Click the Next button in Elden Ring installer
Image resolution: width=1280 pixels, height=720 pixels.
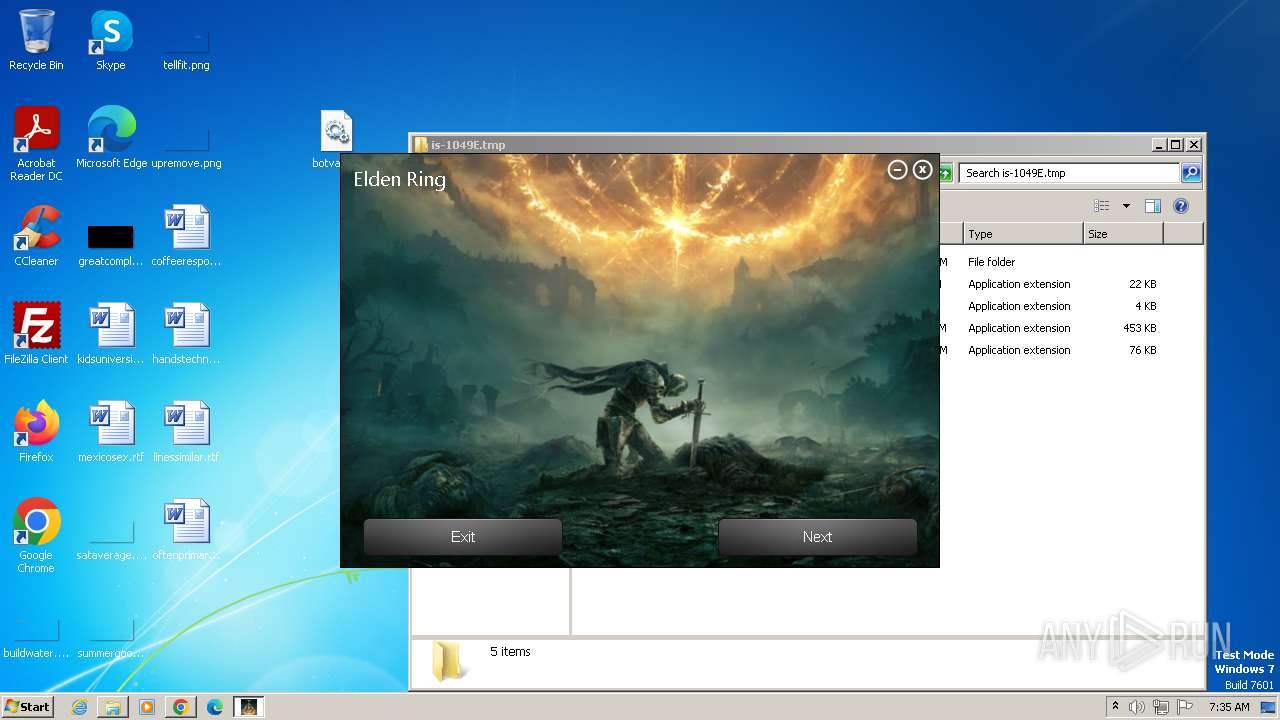point(817,537)
